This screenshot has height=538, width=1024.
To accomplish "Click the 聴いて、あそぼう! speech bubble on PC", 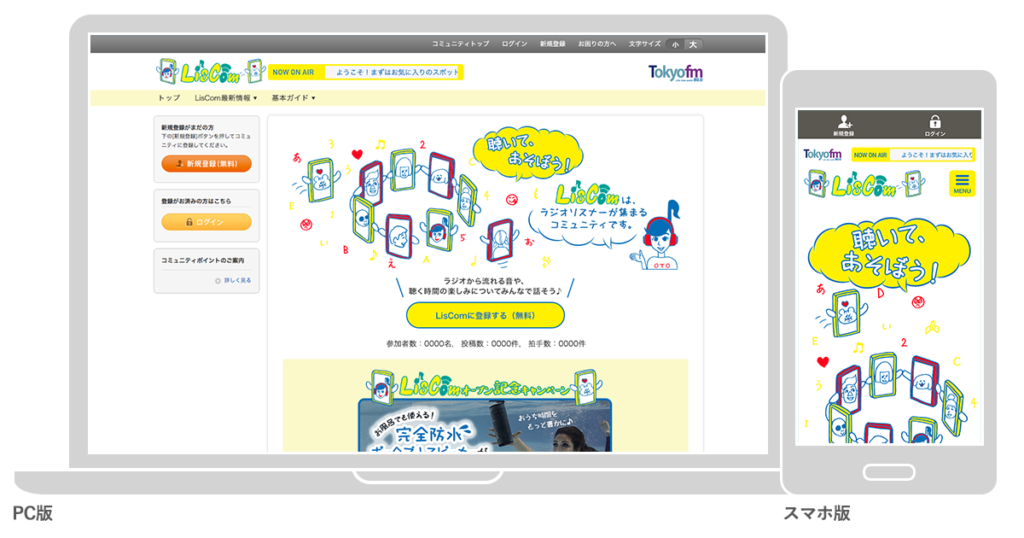I will 527,152.
